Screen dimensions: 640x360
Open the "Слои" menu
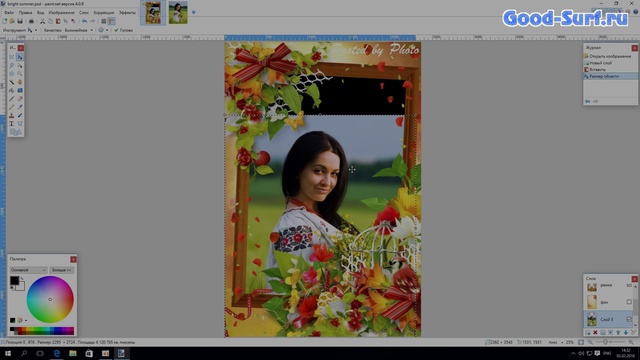tap(84, 13)
